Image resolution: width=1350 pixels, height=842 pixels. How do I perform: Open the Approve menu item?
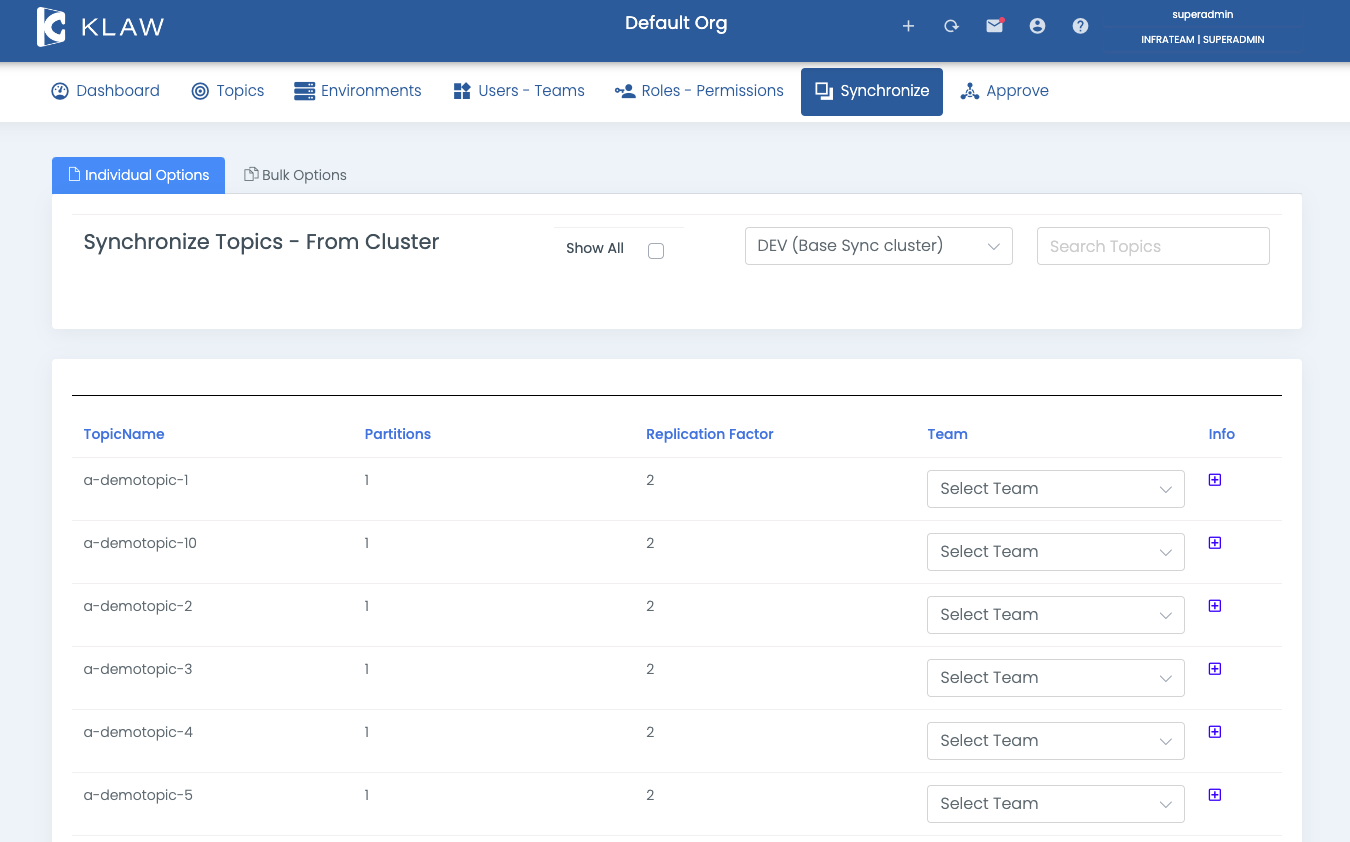[x=1004, y=91]
